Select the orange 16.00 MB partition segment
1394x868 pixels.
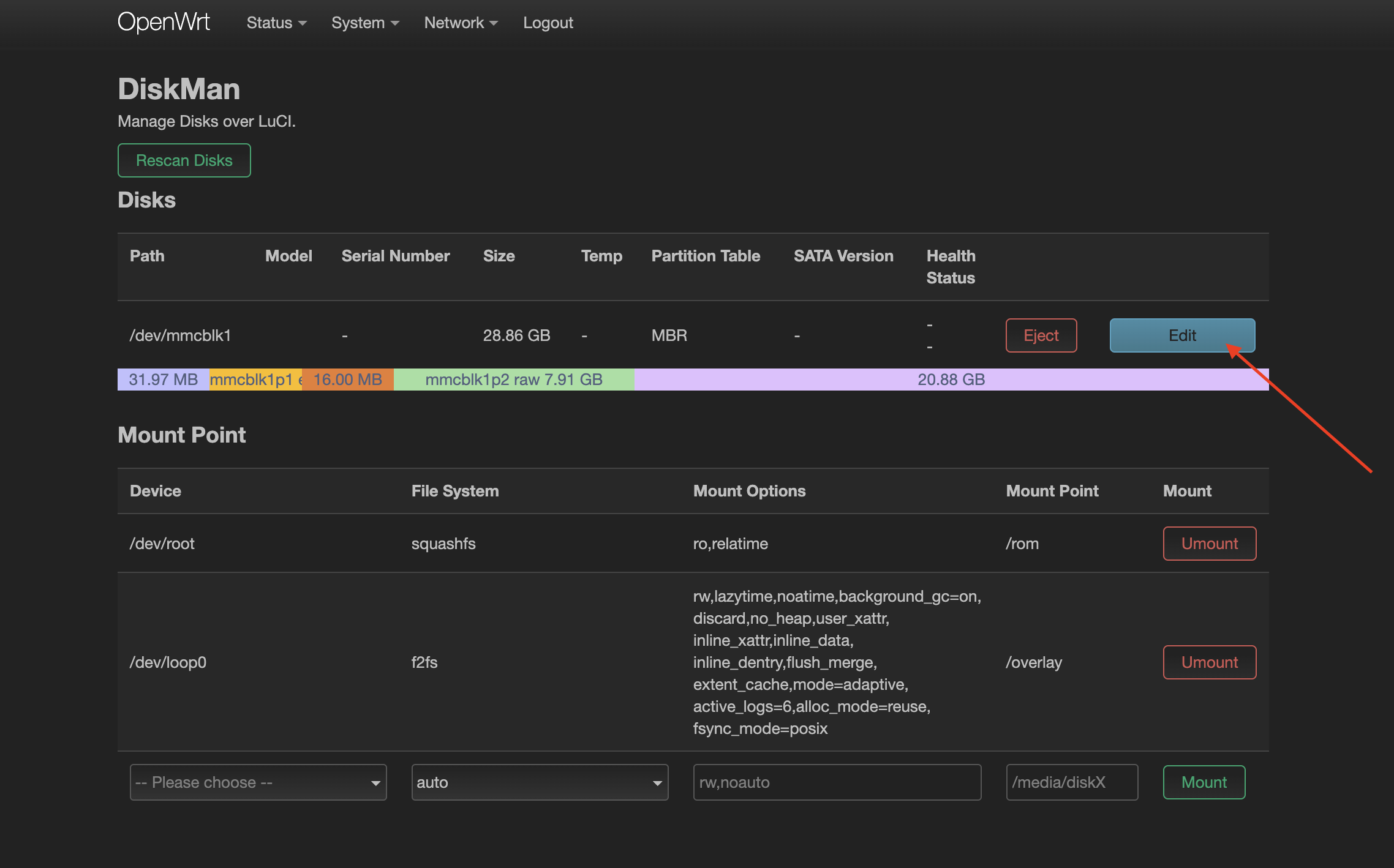pyautogui.click(x=348, y=380)
